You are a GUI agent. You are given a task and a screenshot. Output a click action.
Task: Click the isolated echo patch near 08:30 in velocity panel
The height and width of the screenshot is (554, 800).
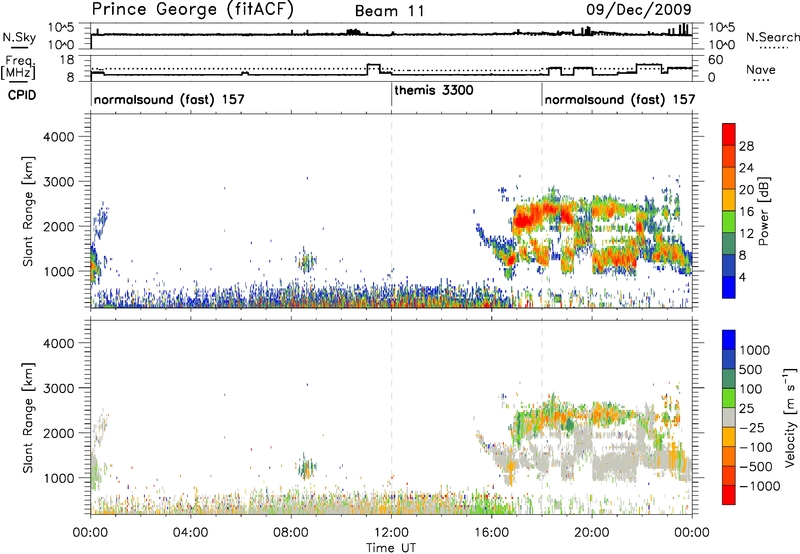coord(306,468)
